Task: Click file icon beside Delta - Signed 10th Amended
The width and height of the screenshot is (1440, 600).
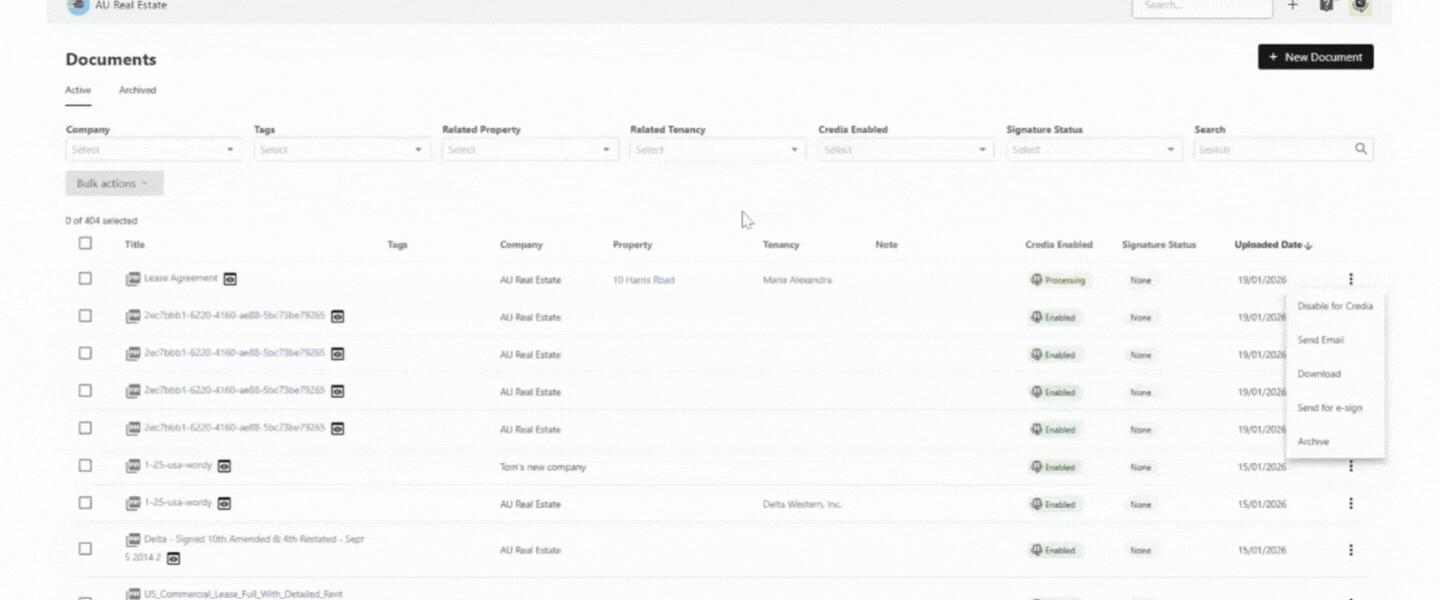Action: (x=132, y=540)
